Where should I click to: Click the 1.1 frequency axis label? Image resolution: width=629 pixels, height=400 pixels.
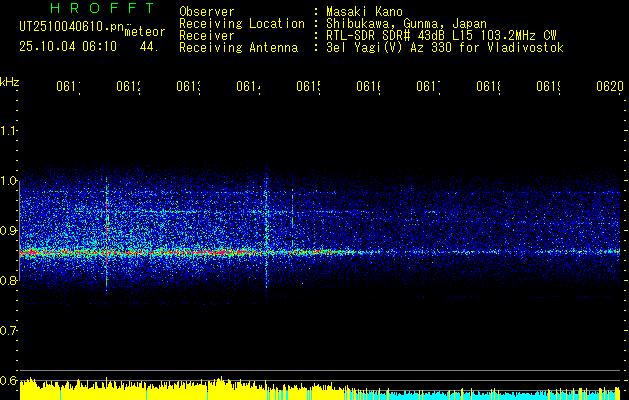pyautogui.click(x=8, y=130)
